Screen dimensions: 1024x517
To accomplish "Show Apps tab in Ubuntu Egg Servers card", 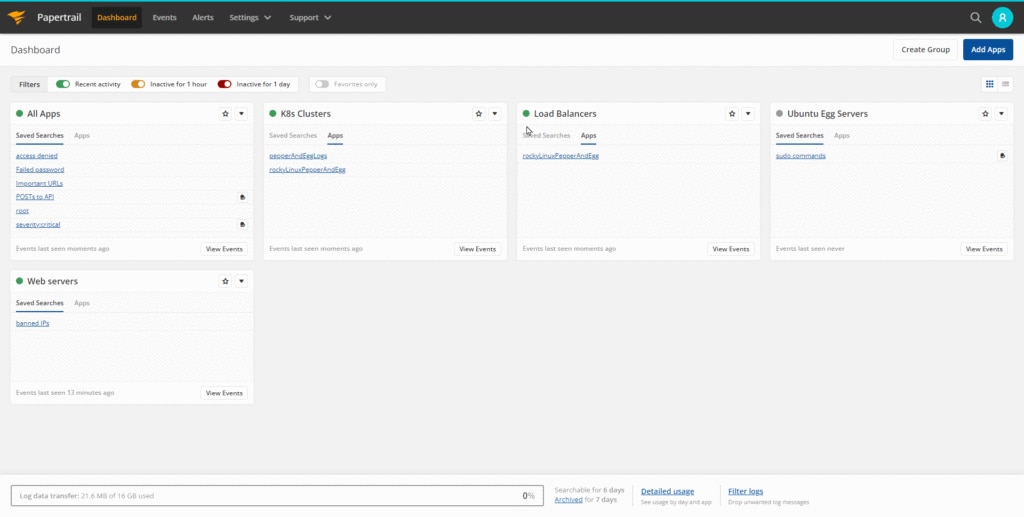I will (x=842, y=136).
